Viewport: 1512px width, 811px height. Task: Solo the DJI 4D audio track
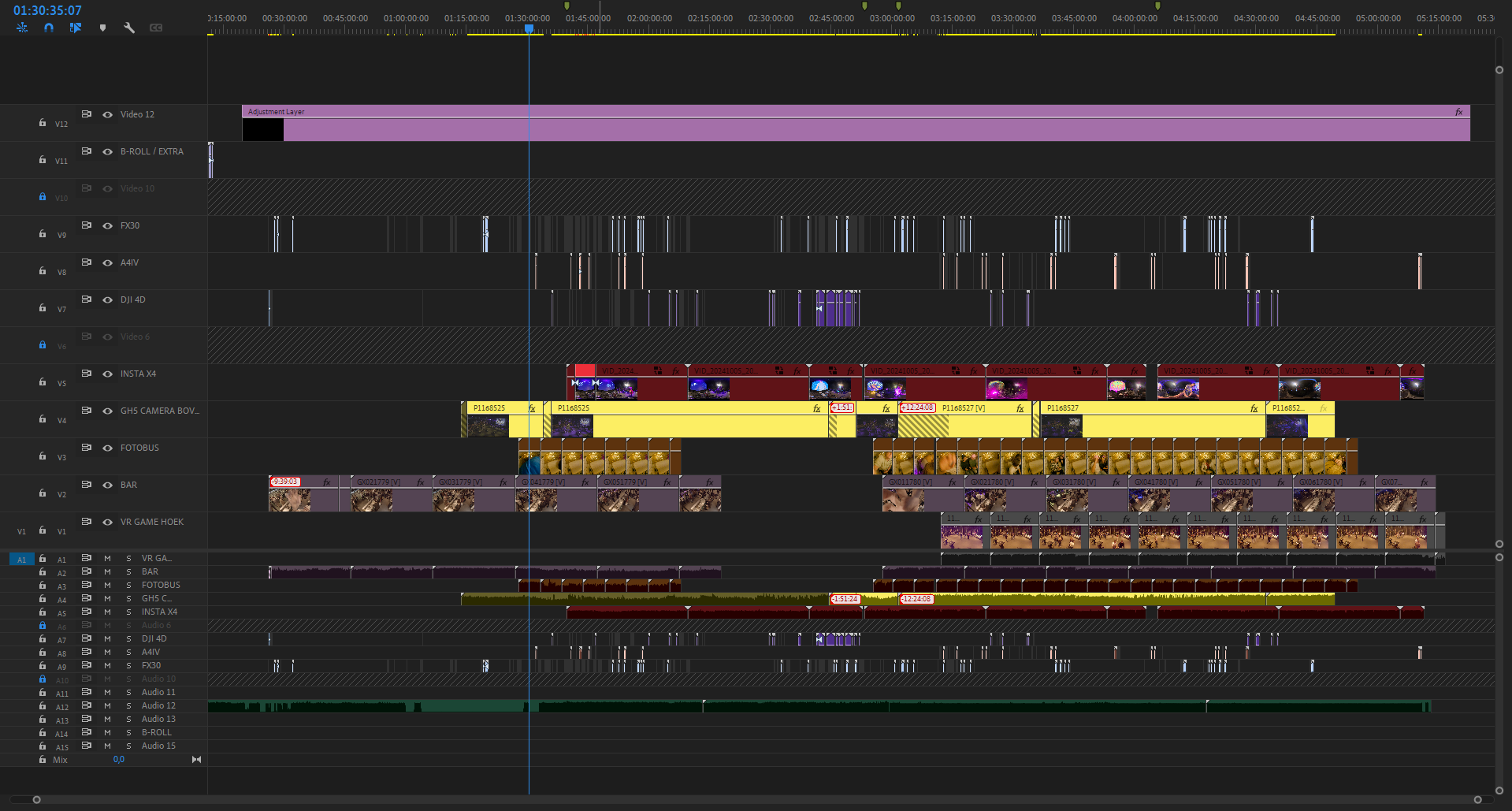[x=128, y=638]
